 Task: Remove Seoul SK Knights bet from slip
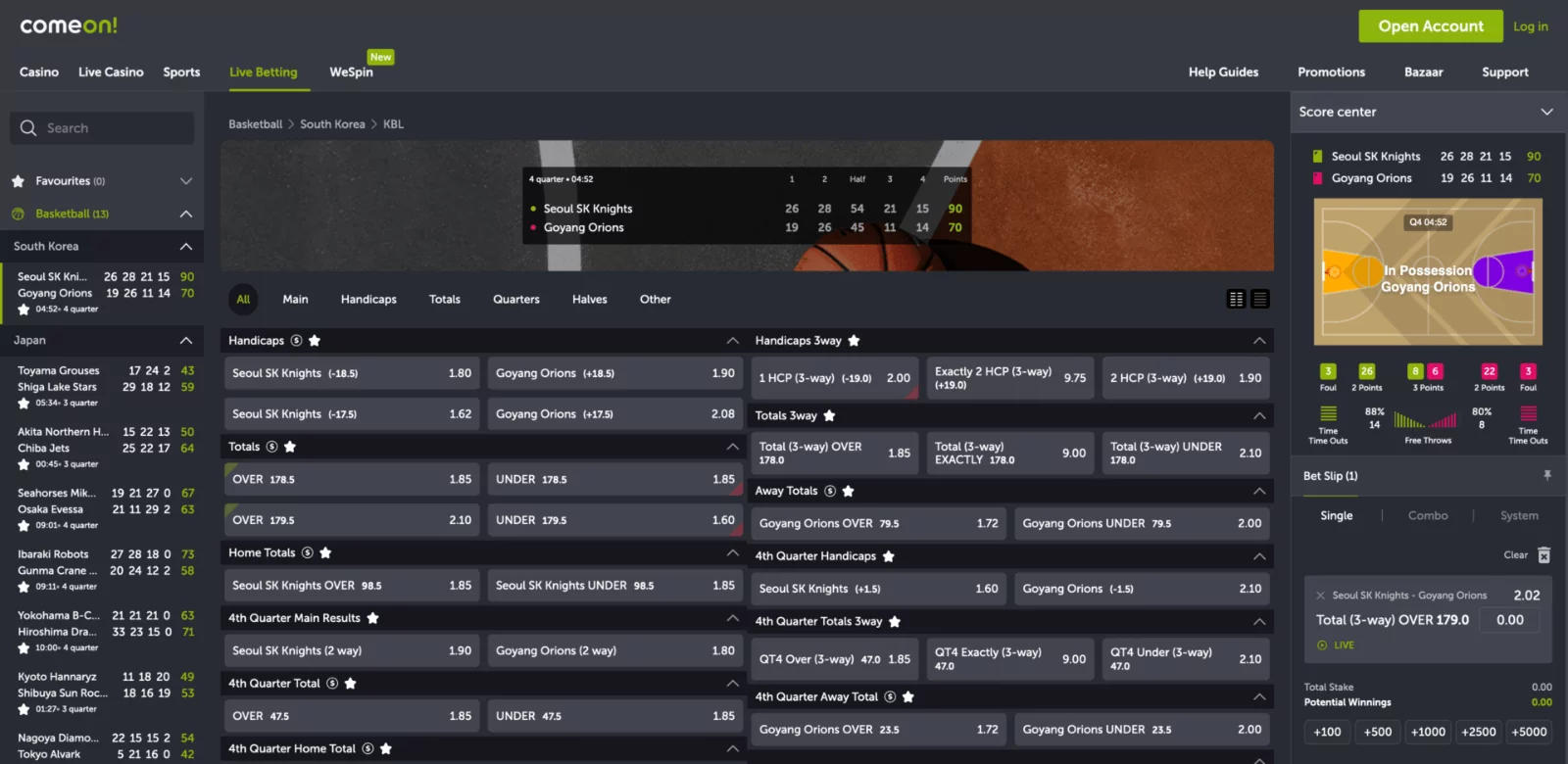[x=1320, y=596]
